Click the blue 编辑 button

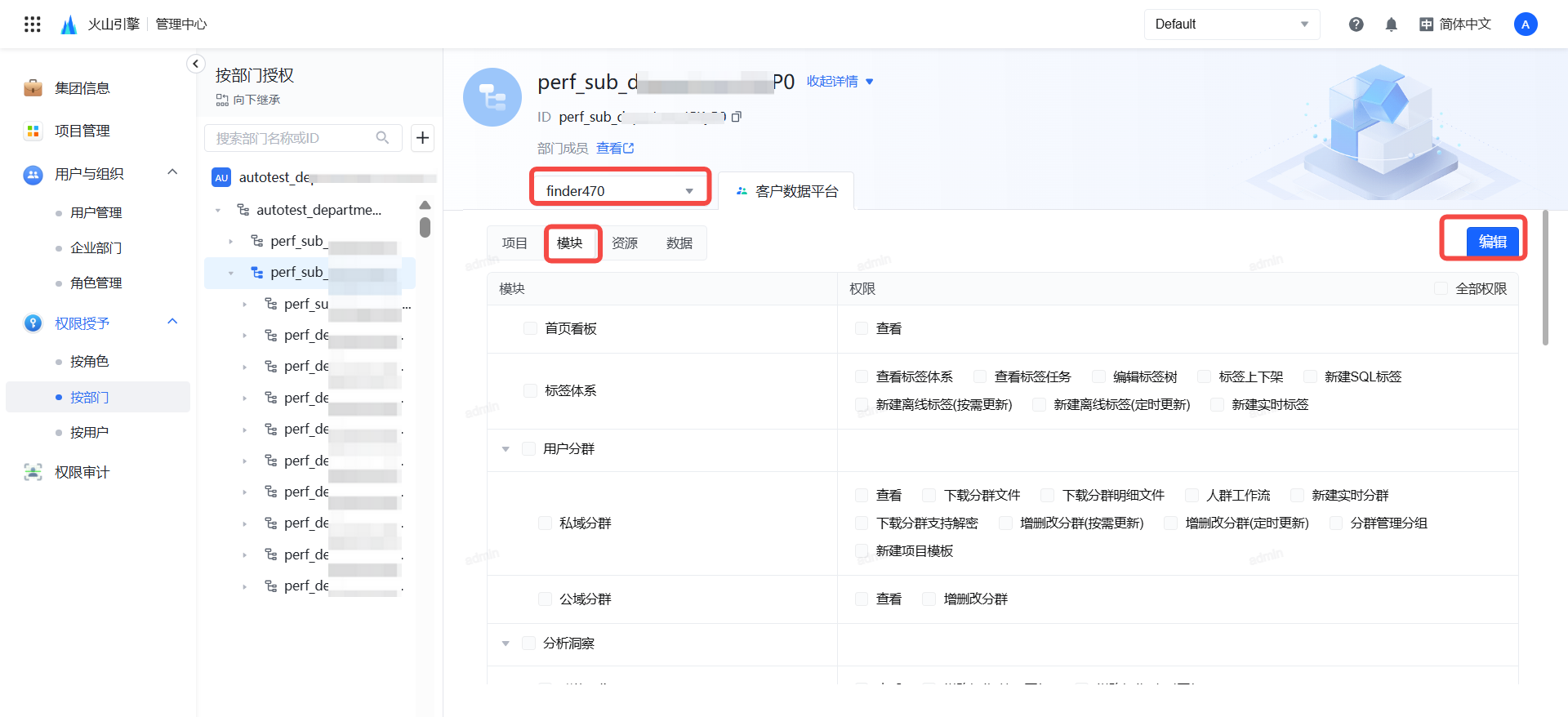tap(1493, 242)
